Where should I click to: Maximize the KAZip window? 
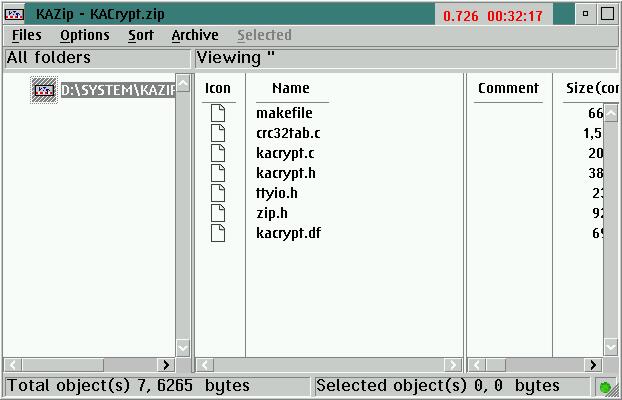607,14
